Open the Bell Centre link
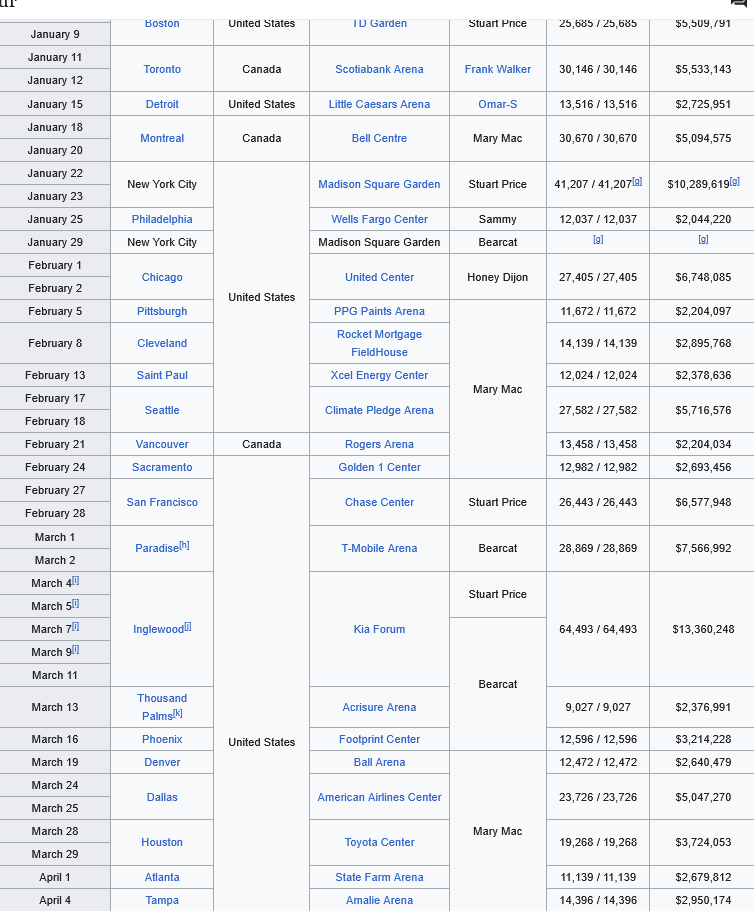The image size is (754, 912). tap(379, 138)
